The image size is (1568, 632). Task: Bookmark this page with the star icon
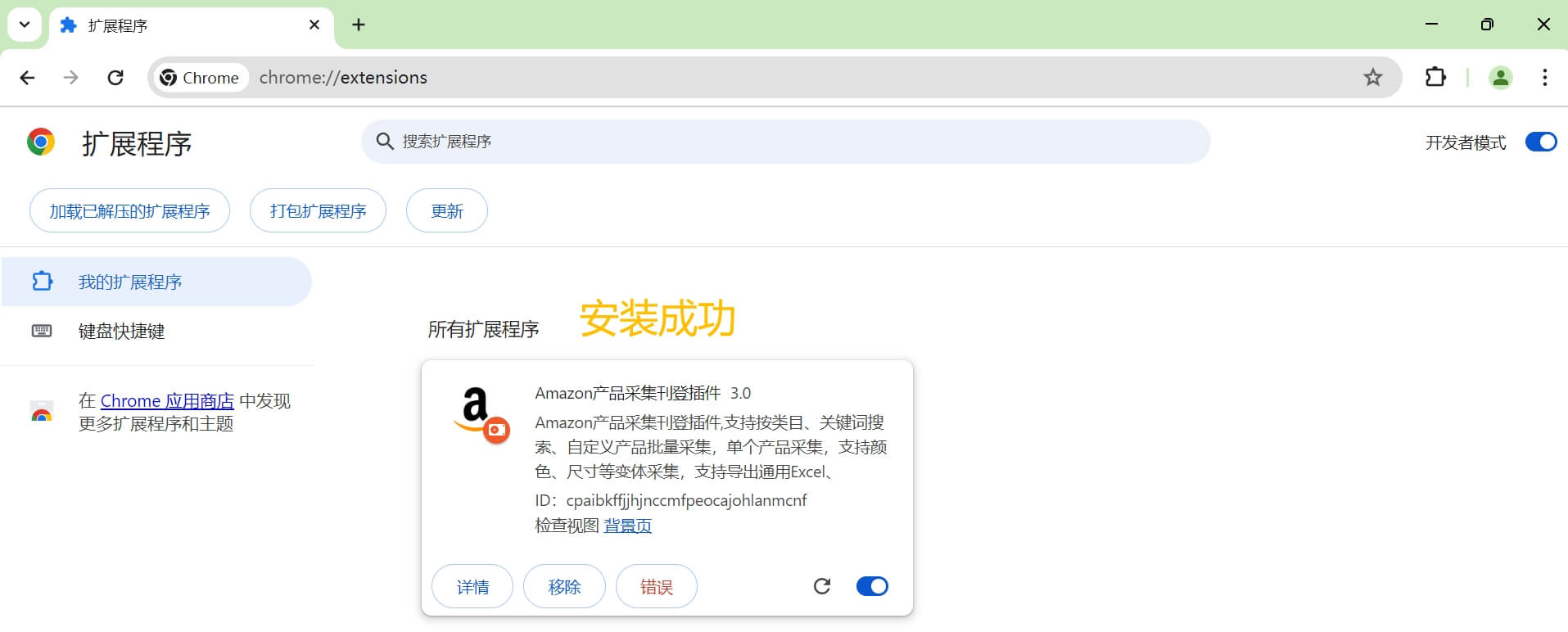click(x=1373, y=78)
